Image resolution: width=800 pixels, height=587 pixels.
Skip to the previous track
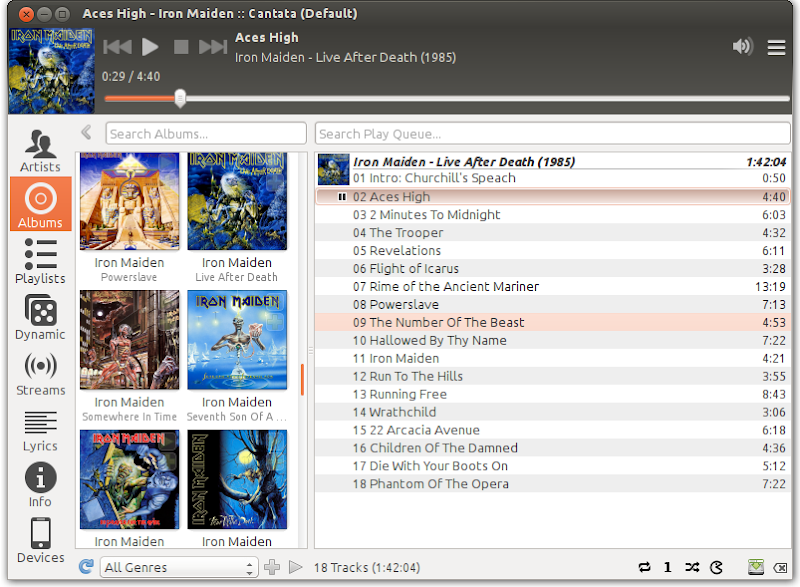[117, 47]
